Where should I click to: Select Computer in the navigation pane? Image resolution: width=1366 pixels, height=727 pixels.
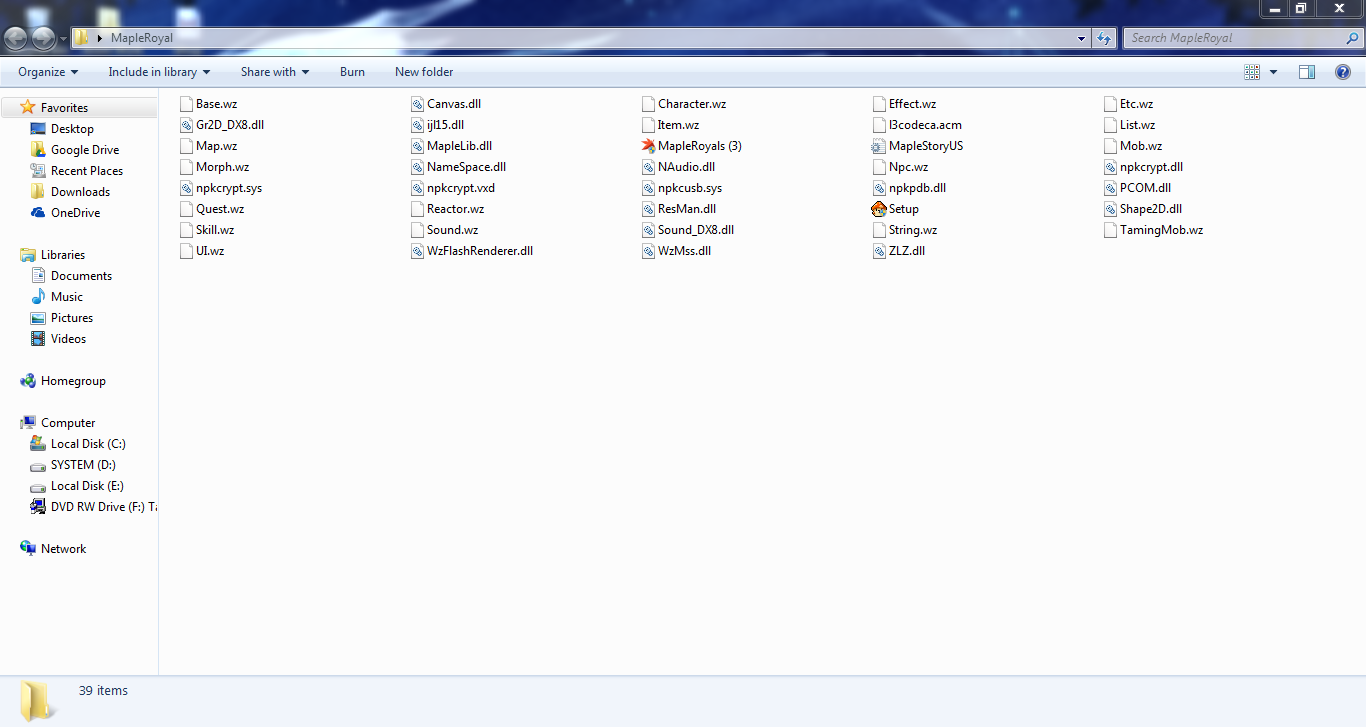(68, 423)
